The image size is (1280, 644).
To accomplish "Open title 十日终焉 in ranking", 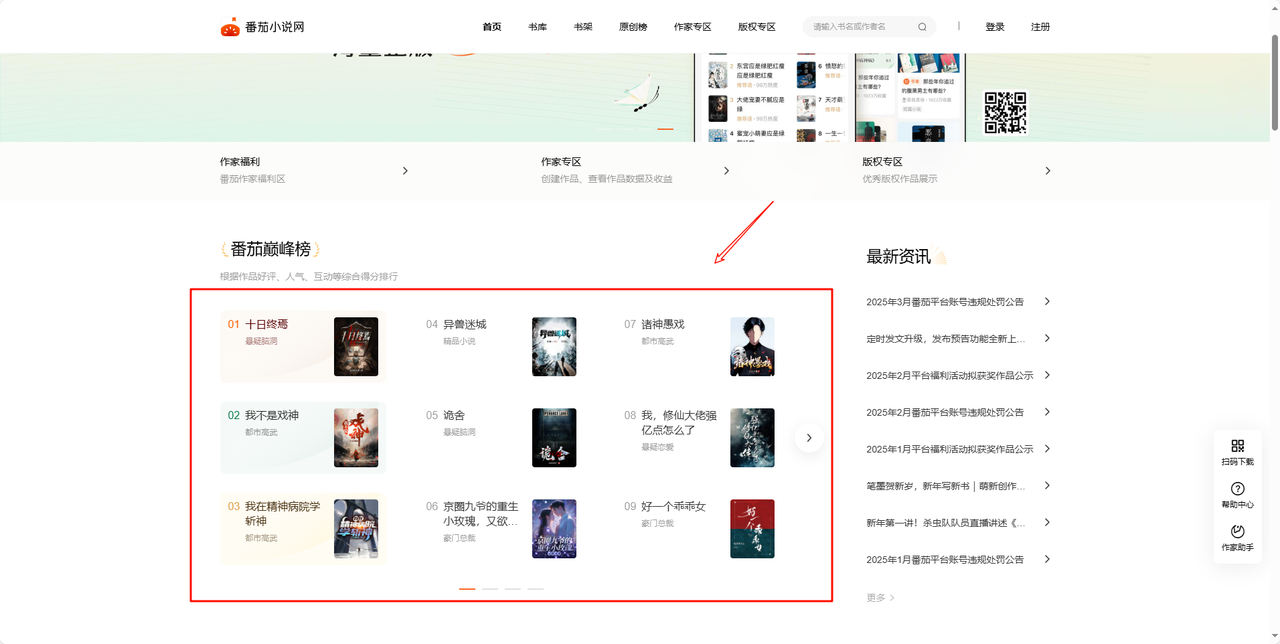I will pos(266,324).
